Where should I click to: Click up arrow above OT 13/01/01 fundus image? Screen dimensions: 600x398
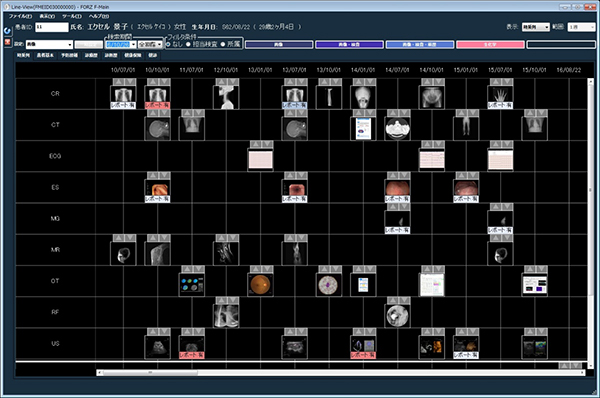point(255,269)
